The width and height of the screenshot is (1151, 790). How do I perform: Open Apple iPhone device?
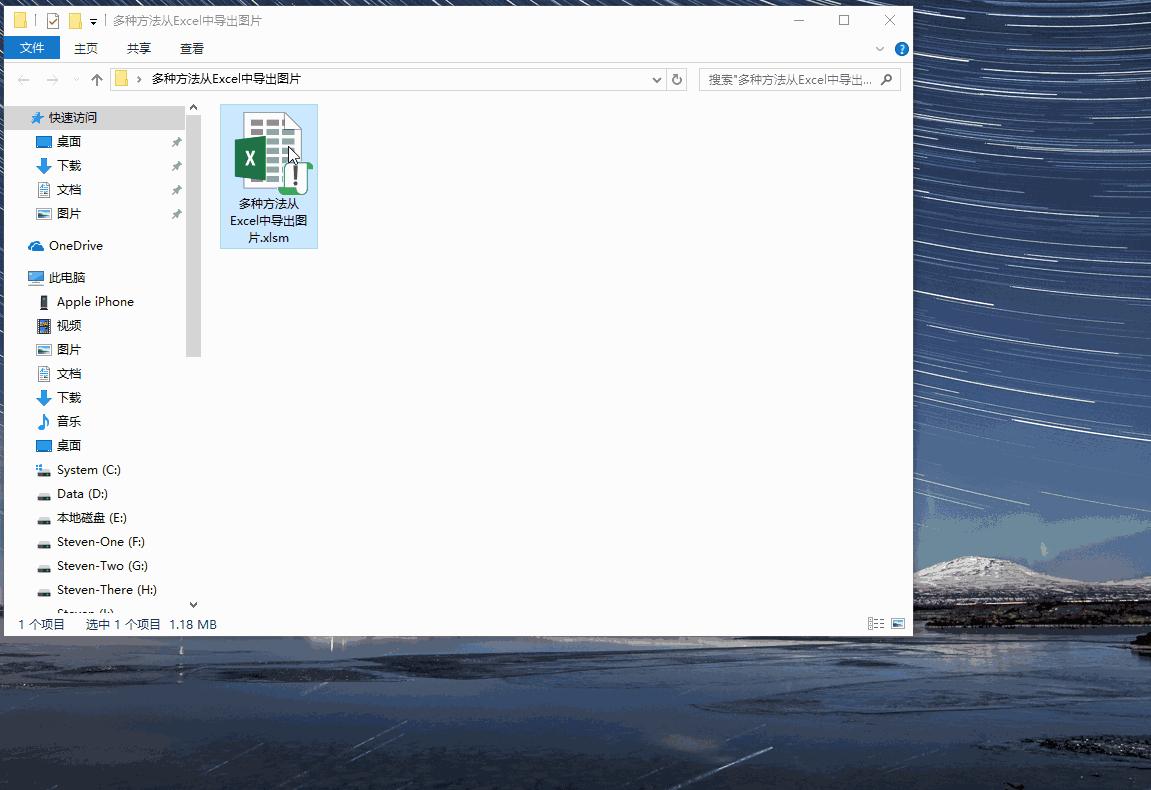click(x=95, y=302)
